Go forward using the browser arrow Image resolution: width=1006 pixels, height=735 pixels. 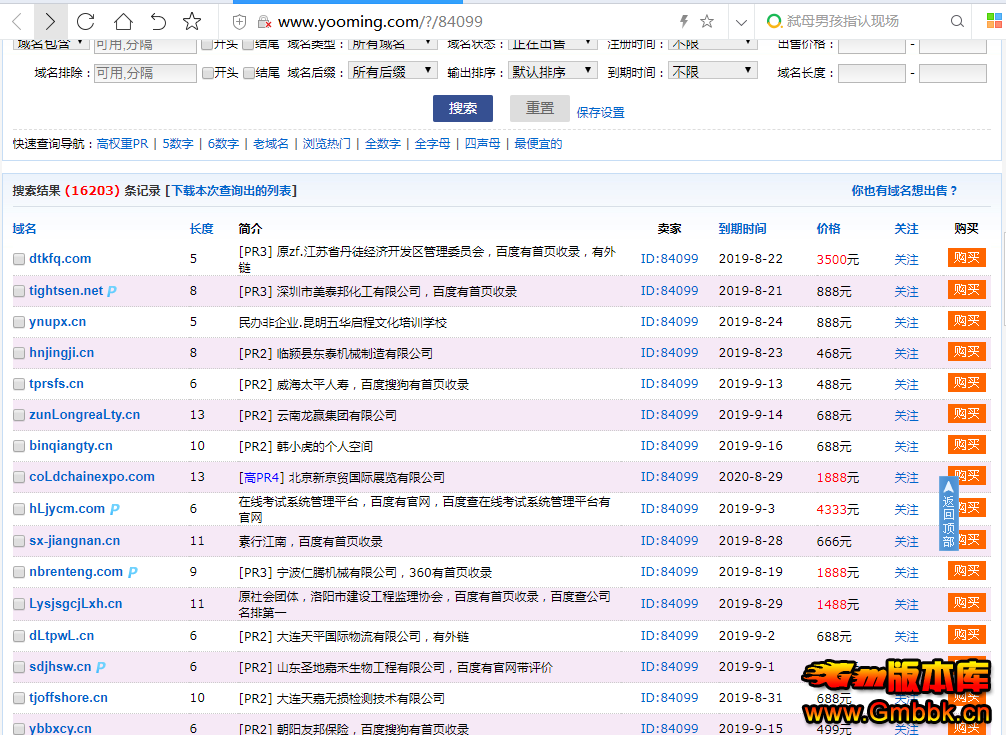click(50, 22)
